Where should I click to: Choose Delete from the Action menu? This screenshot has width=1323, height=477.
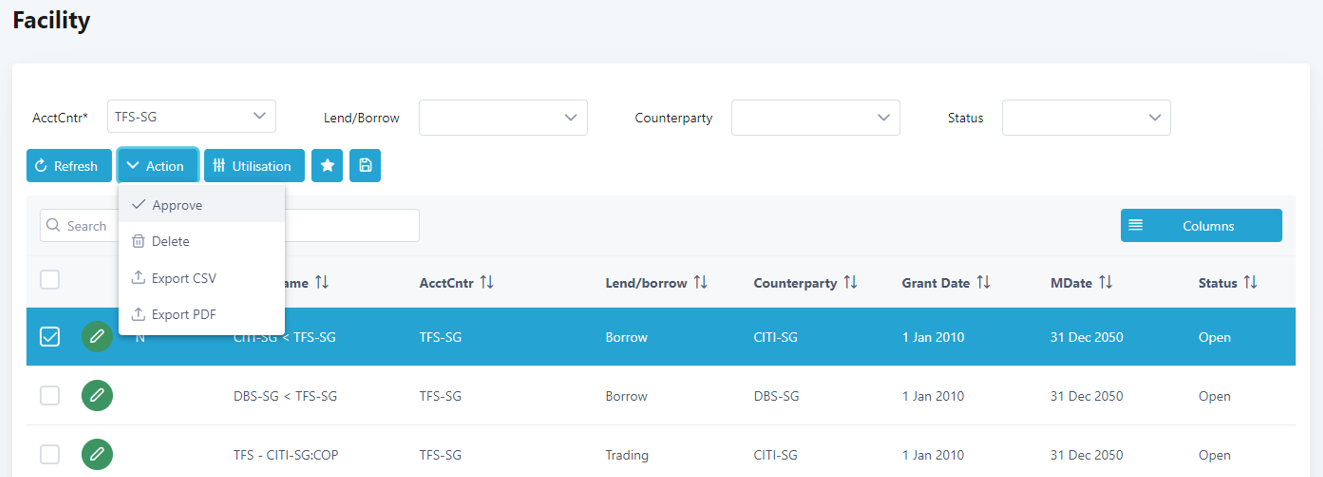click(202, 241)
